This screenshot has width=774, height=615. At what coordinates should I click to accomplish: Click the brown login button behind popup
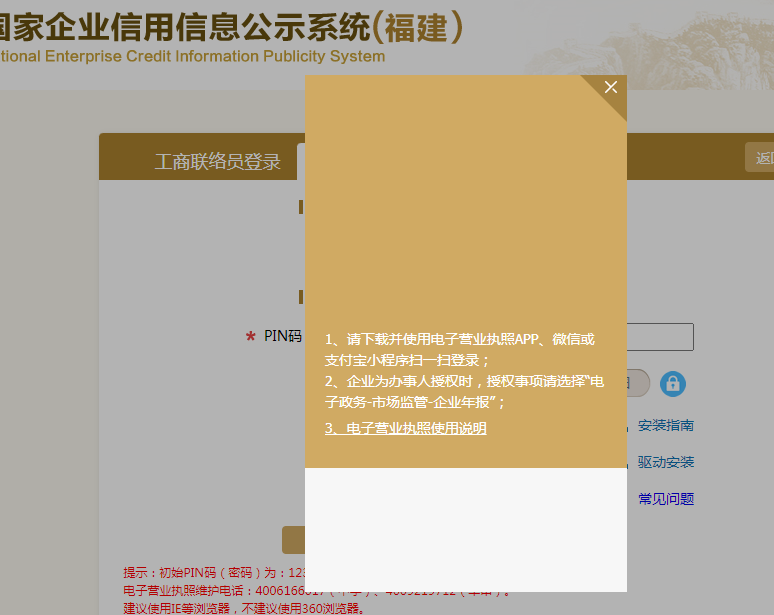point(293,539)
